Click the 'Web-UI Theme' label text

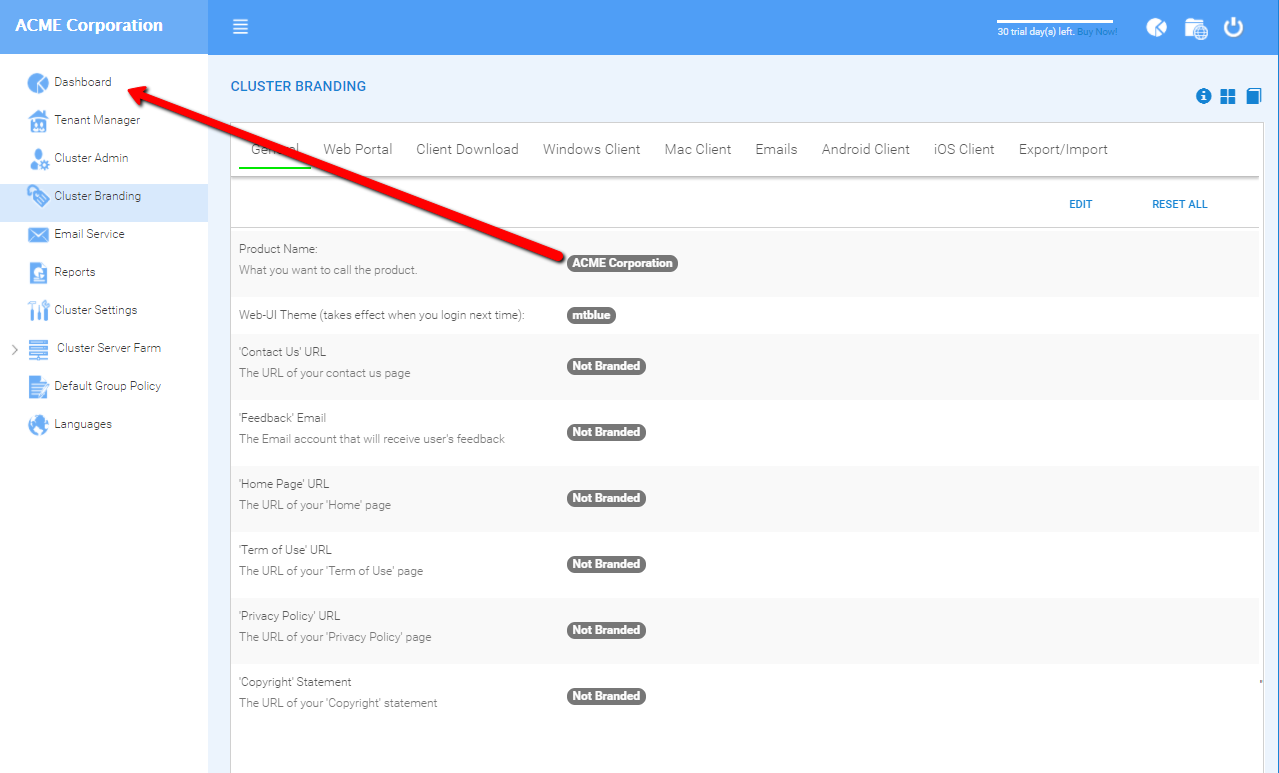pyautogui.click(x=382, y=315)
